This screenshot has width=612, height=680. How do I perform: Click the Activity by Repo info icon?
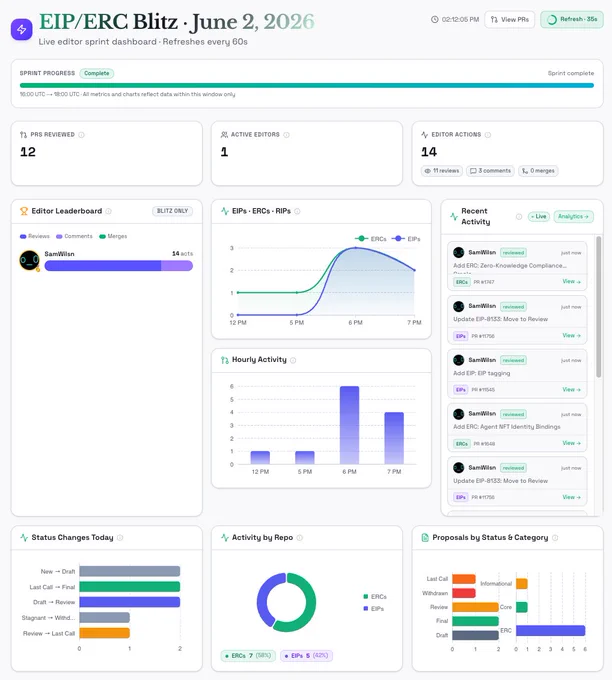(x=300, y=538)
